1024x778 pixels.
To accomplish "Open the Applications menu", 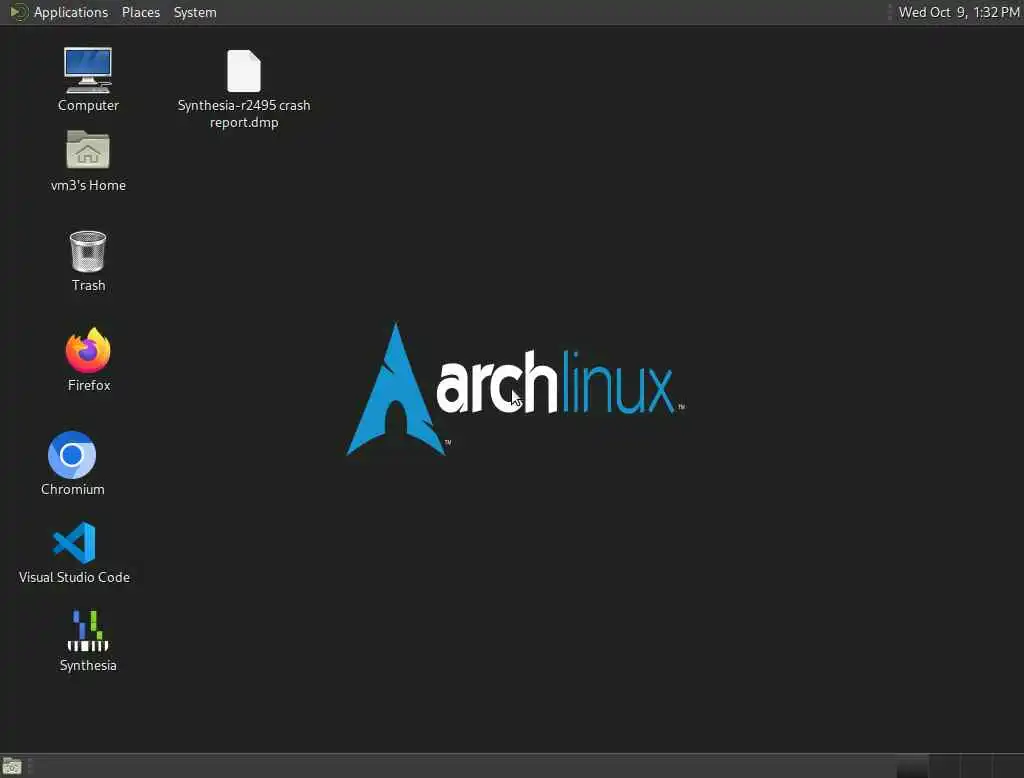I will 71,12.
